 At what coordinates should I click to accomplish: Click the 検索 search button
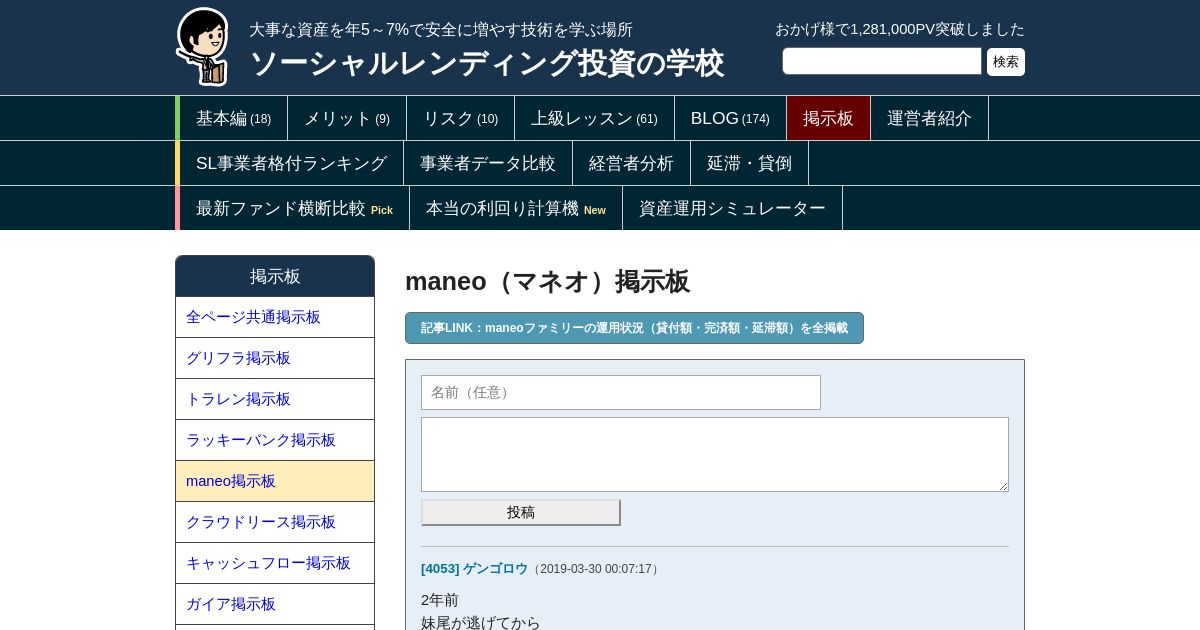point(1006,62)
